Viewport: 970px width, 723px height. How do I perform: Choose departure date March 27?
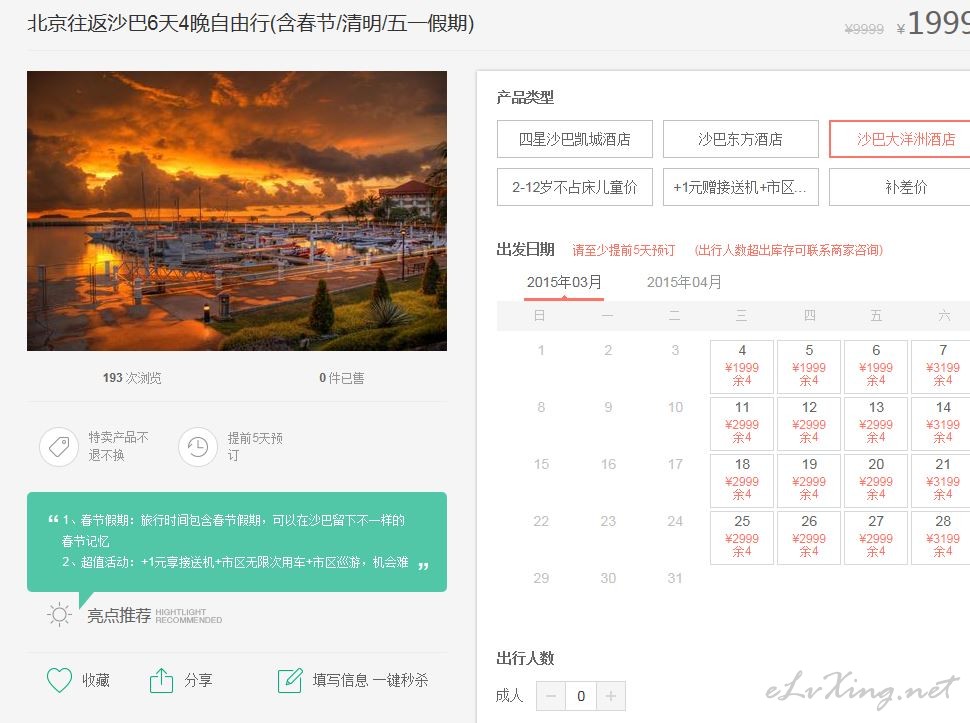pyautogui.click(x=875, y=537)
